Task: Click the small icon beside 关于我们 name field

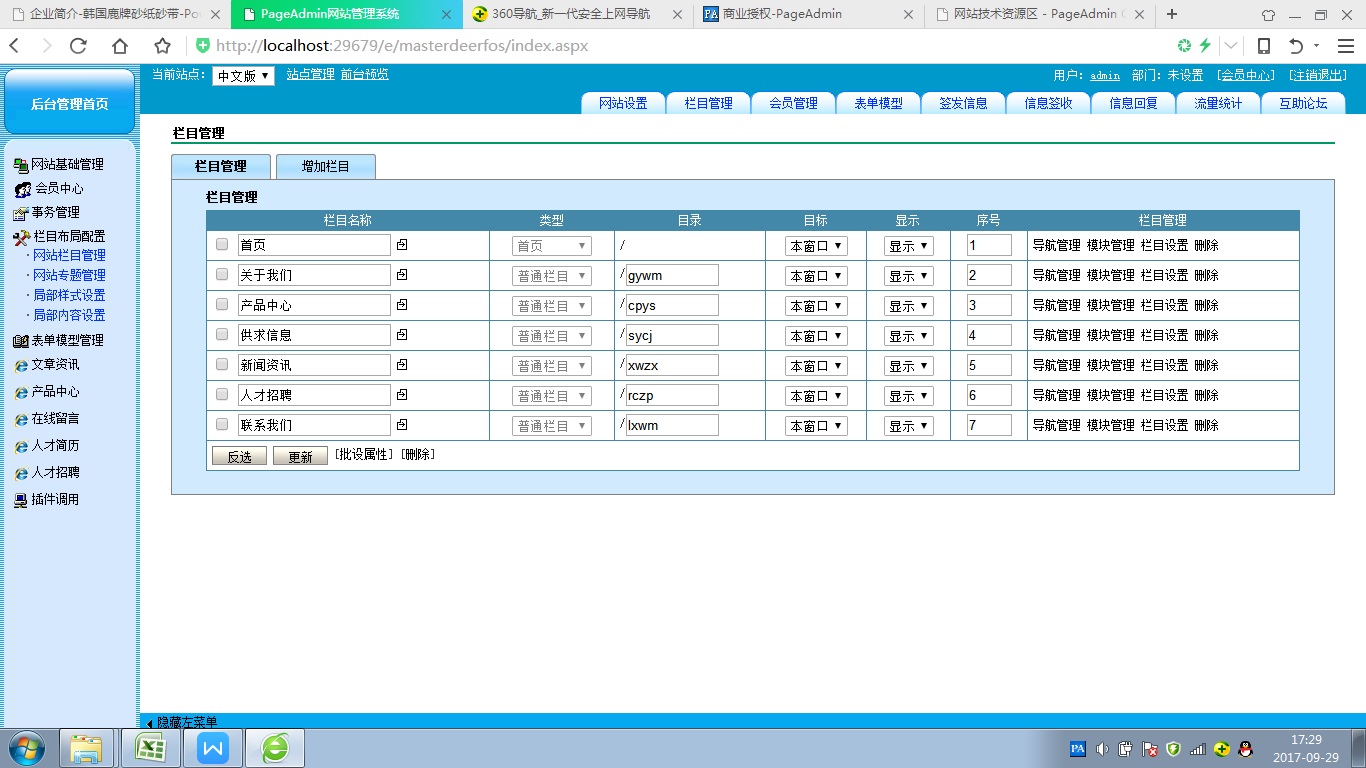Action: point(402,275)
